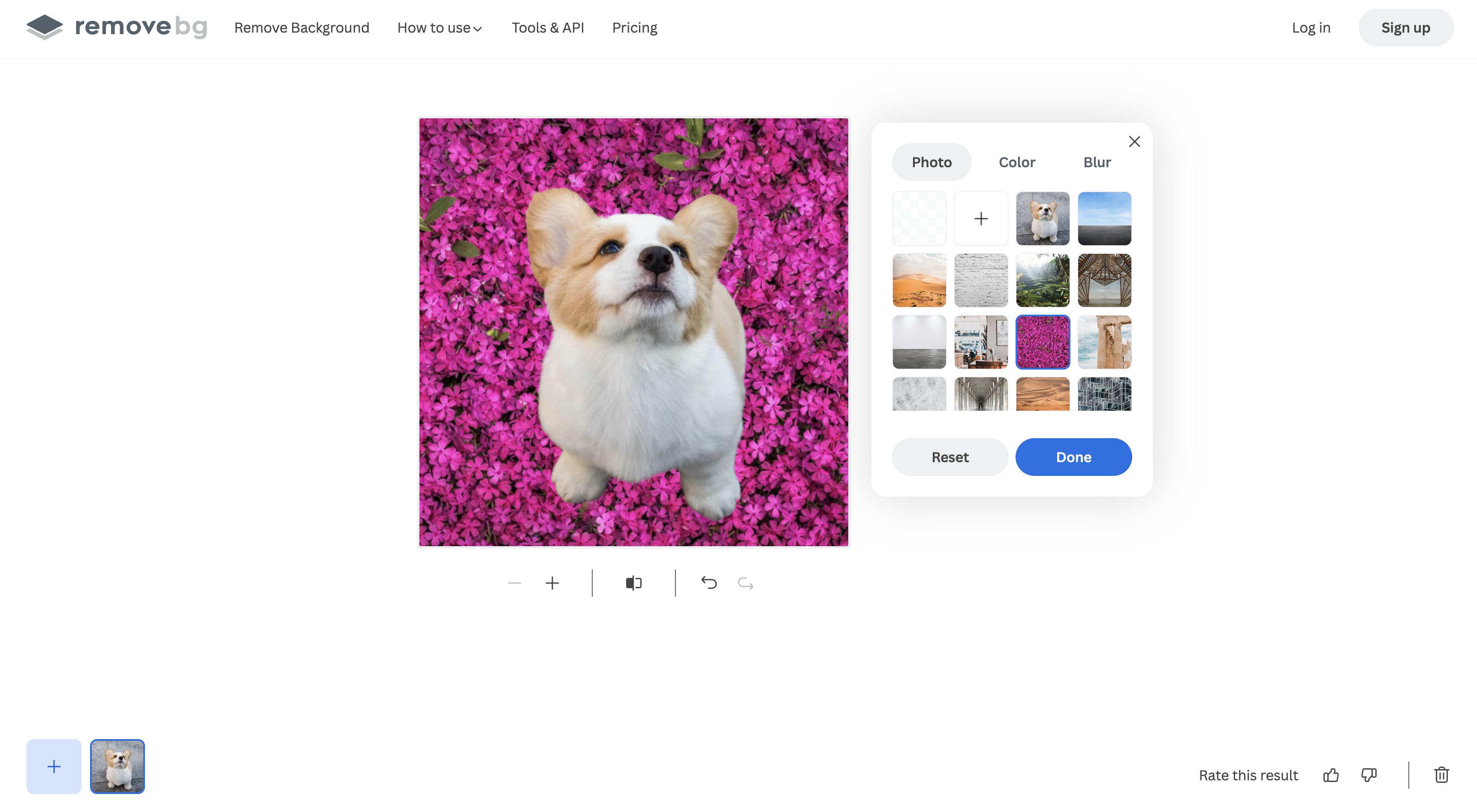The image size is (1477, 812).
Task: Undo the last edit
Action: point(709,583)
